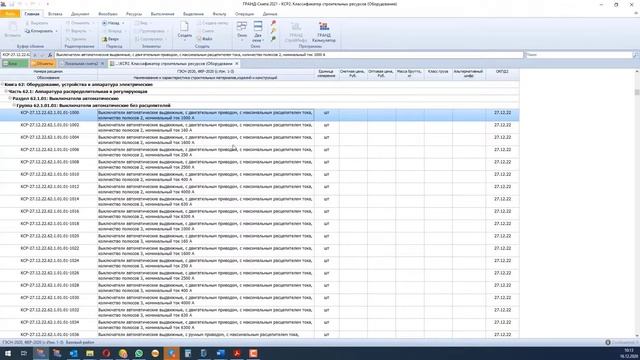
Task: Open WhatsApp from the taskbar
Action: pyautogui.click(x=139, y=353)
